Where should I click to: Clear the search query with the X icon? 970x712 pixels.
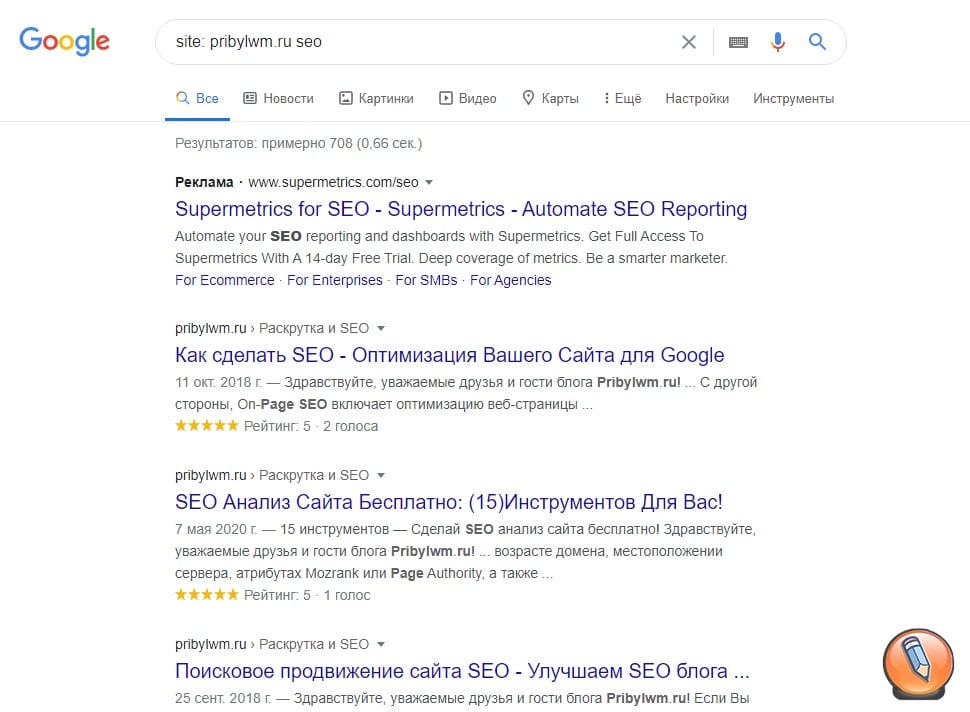click(x=688, y=42)
